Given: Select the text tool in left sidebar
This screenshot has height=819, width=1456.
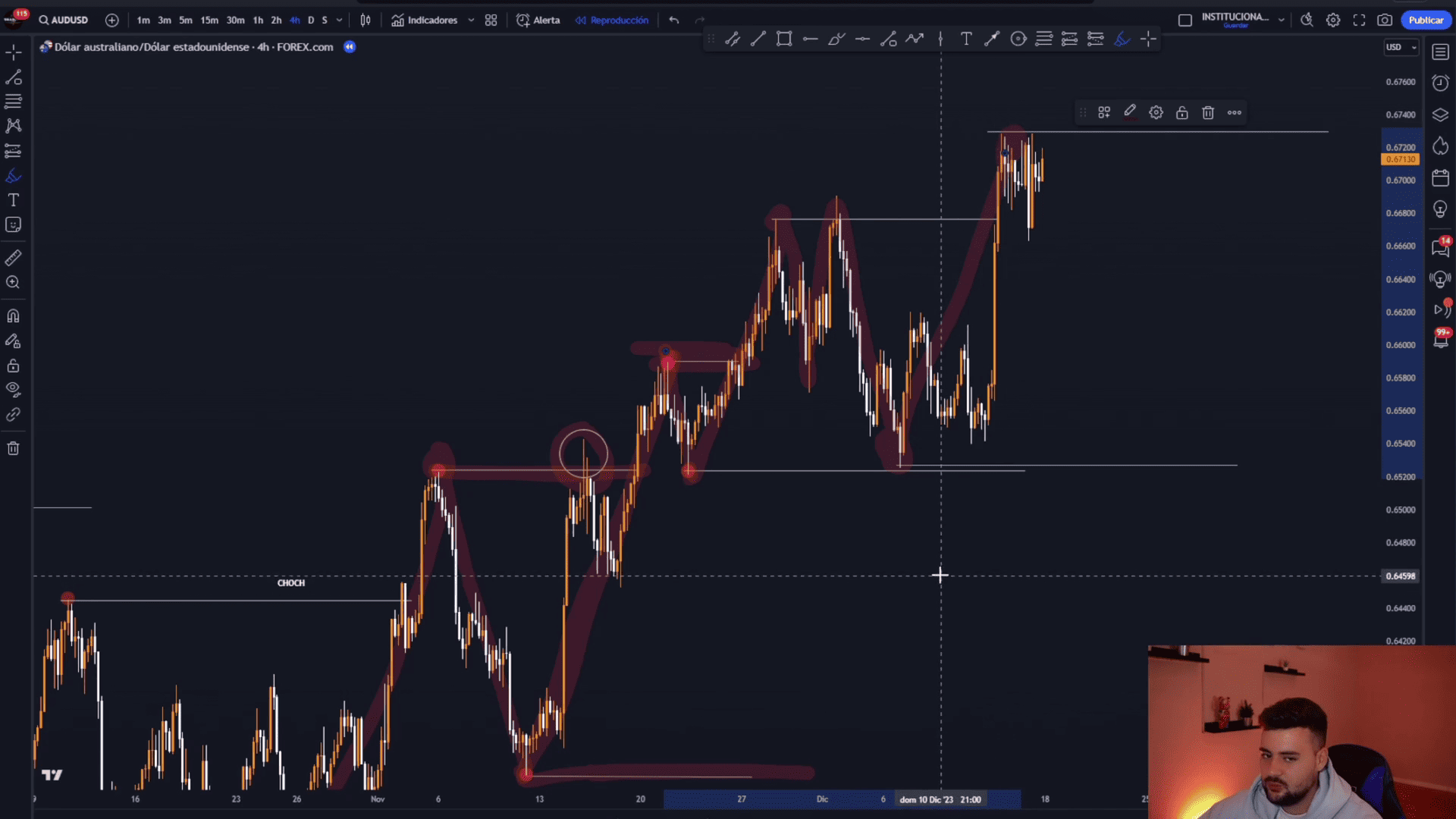Looking at the screenshot, I should pyautogui.click(x=13, y=200).
